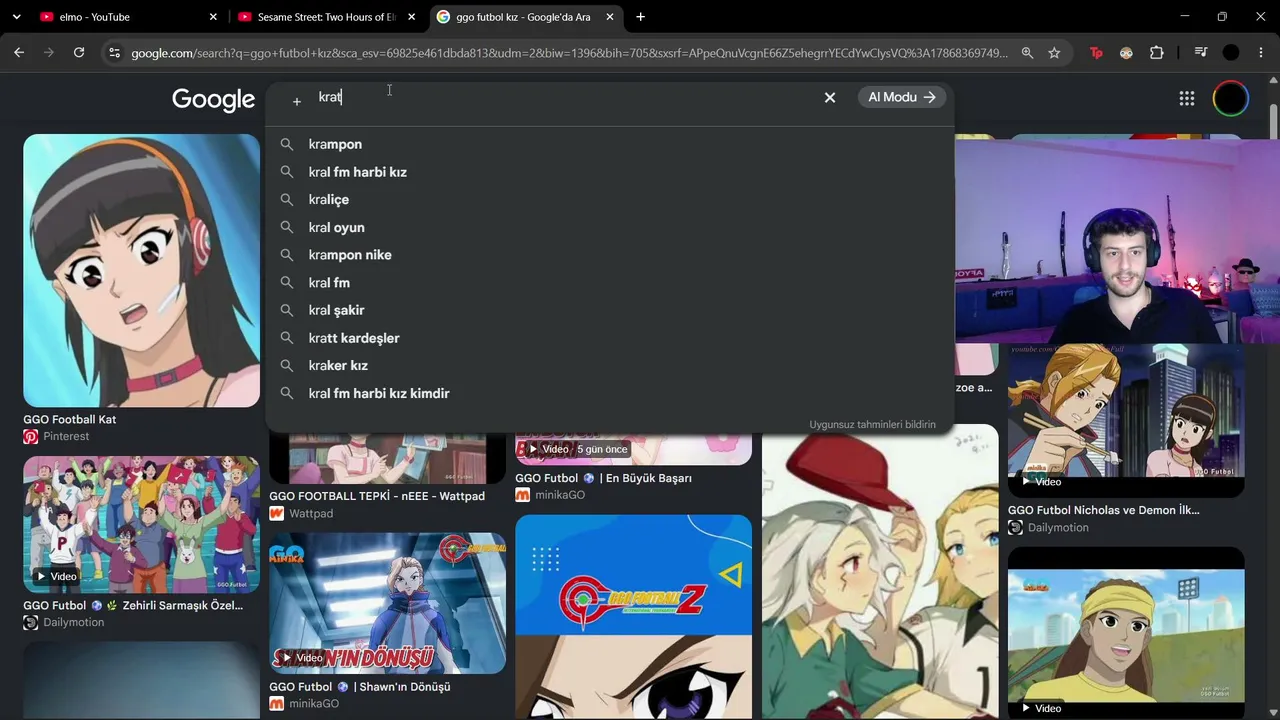Open the Extensions puzzle menu
This screenshot has height=720, width=1280.
[1157, 53]
